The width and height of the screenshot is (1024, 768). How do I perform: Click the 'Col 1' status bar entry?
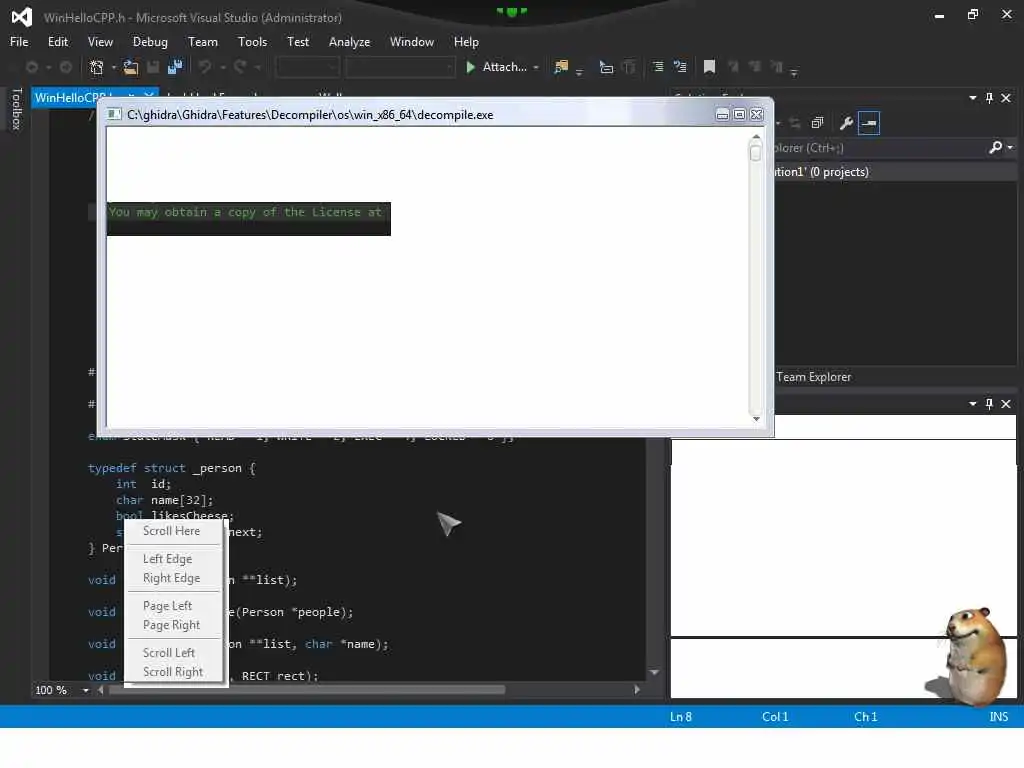click(775, 716)
